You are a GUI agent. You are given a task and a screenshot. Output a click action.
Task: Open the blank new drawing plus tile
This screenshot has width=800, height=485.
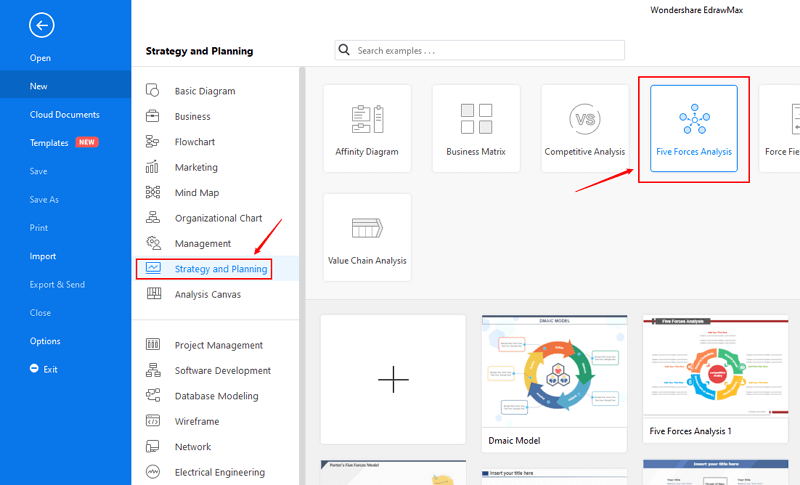pyautogui.click(x=393, y=379)
